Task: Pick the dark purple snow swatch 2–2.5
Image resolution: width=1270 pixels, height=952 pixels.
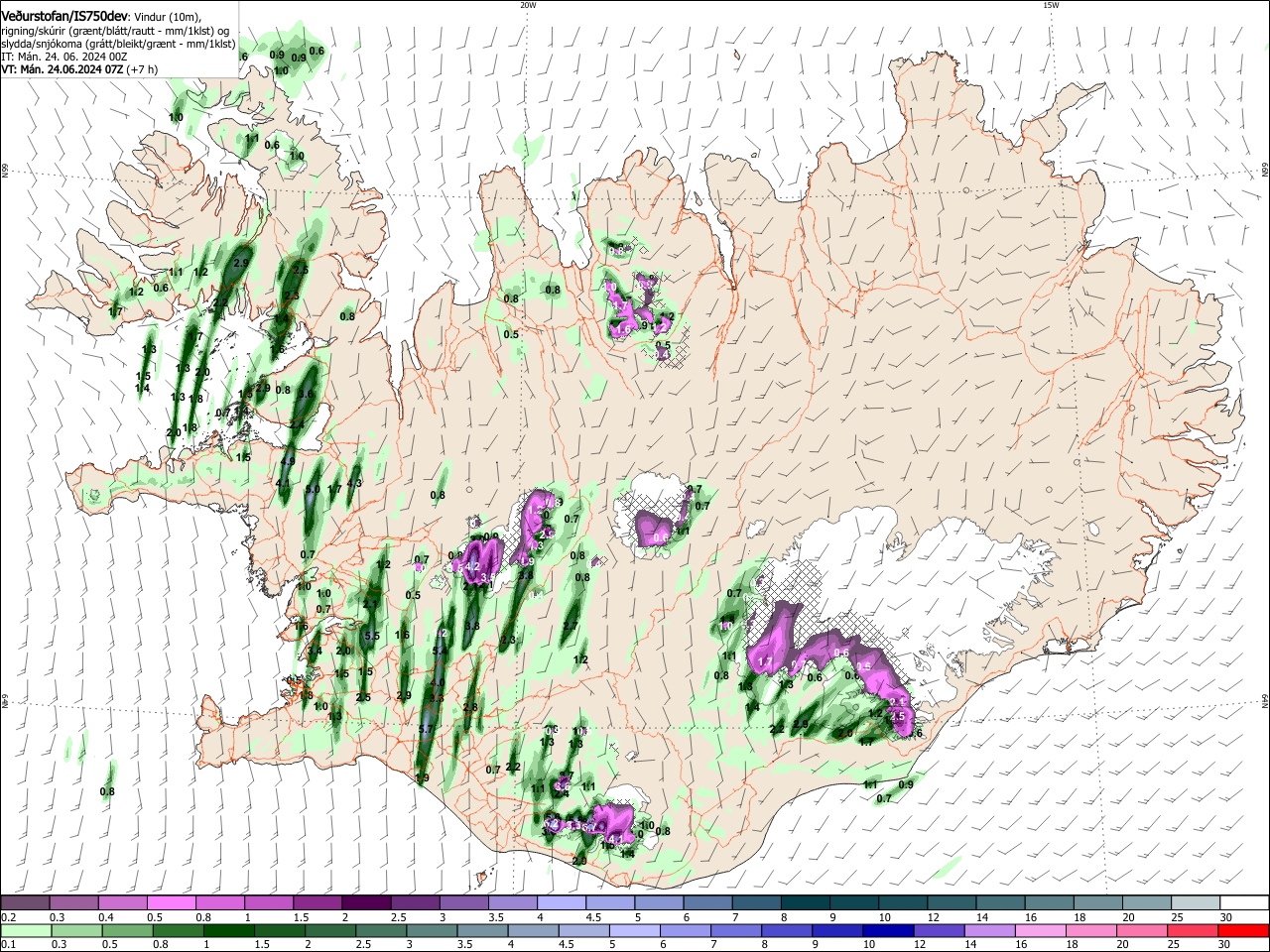Action: (x=366, y=903)
